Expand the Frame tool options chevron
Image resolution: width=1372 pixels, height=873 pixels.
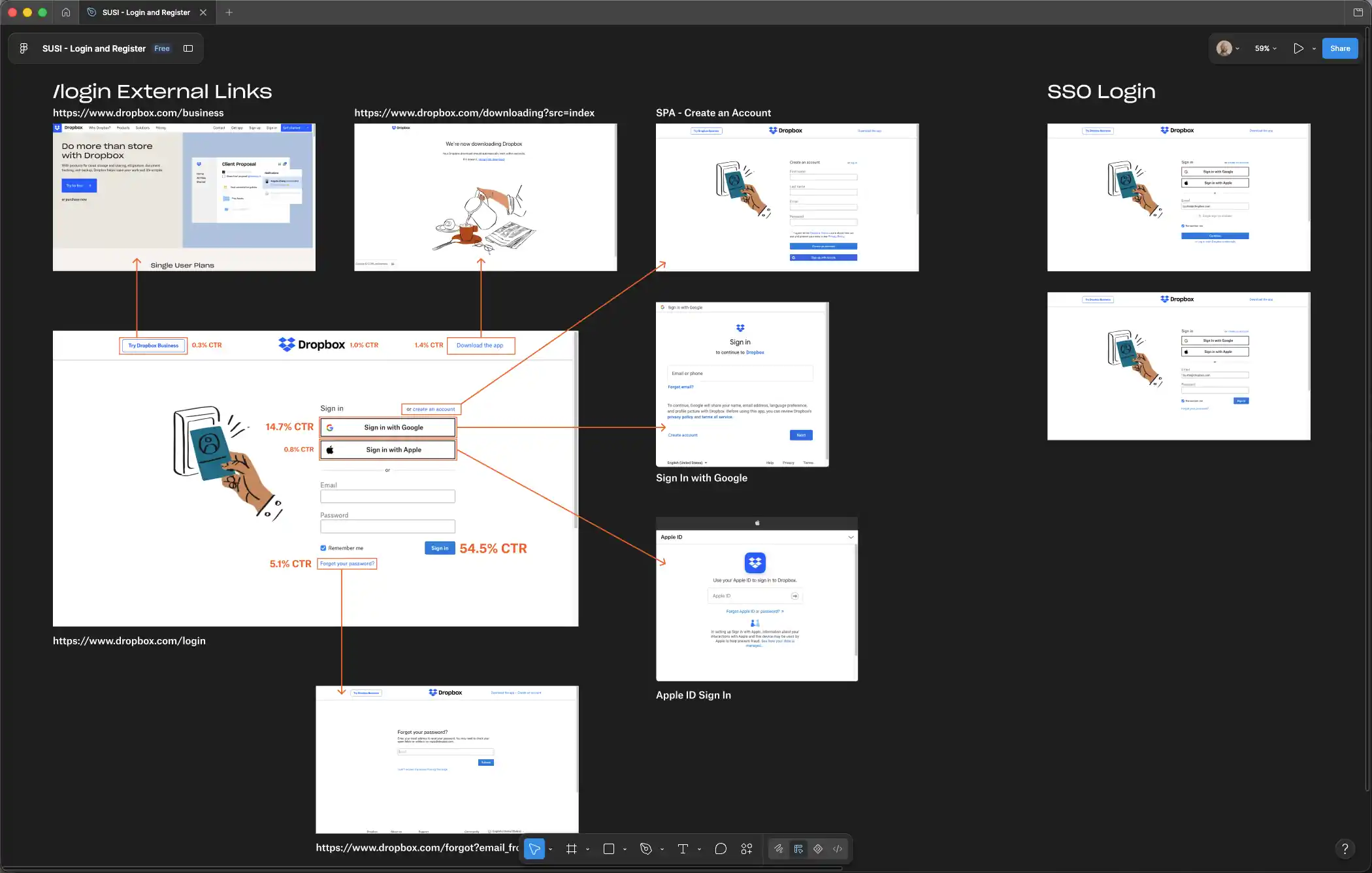coord(587,849)
